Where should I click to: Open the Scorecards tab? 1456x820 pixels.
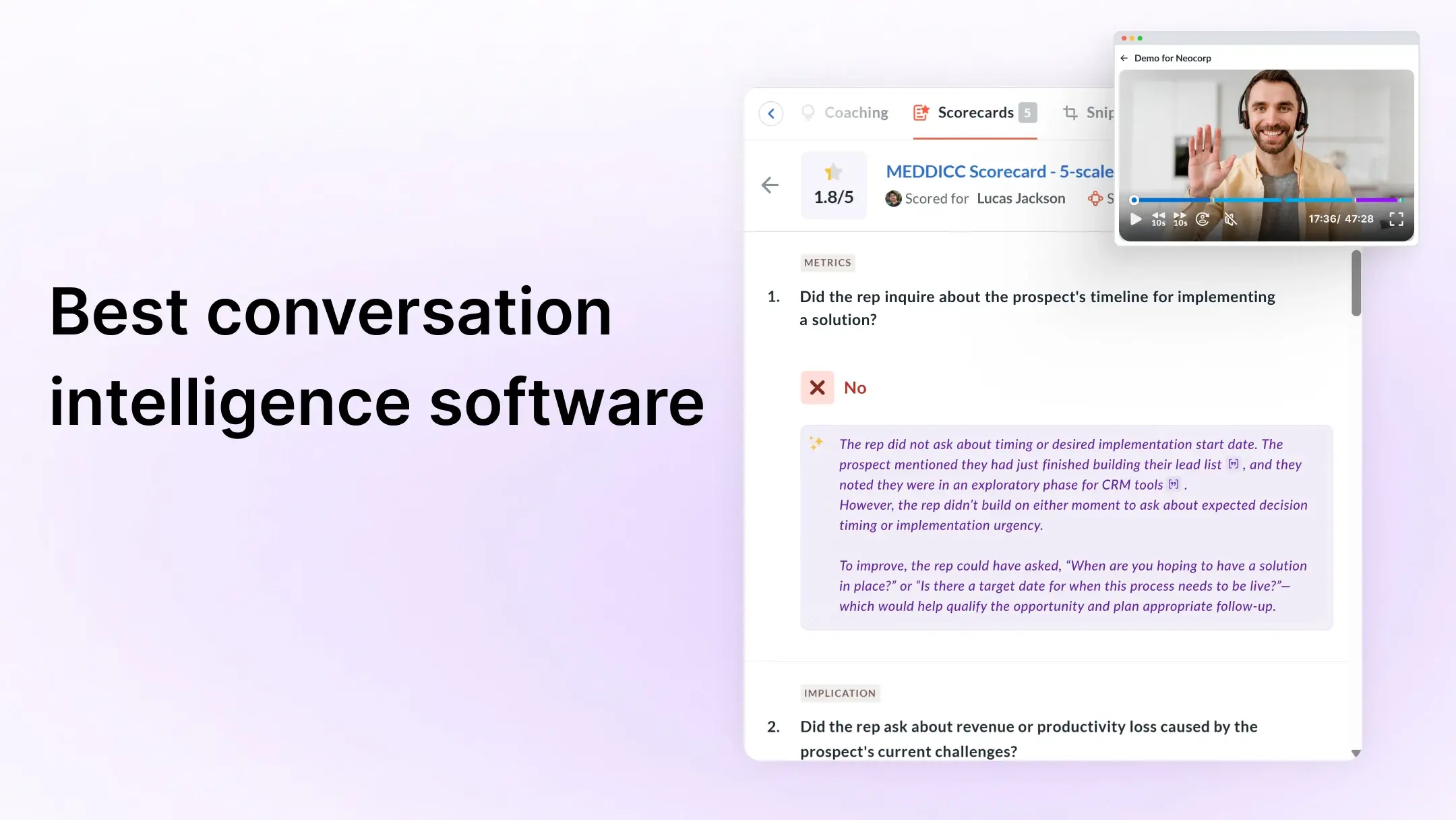(975, 113)
